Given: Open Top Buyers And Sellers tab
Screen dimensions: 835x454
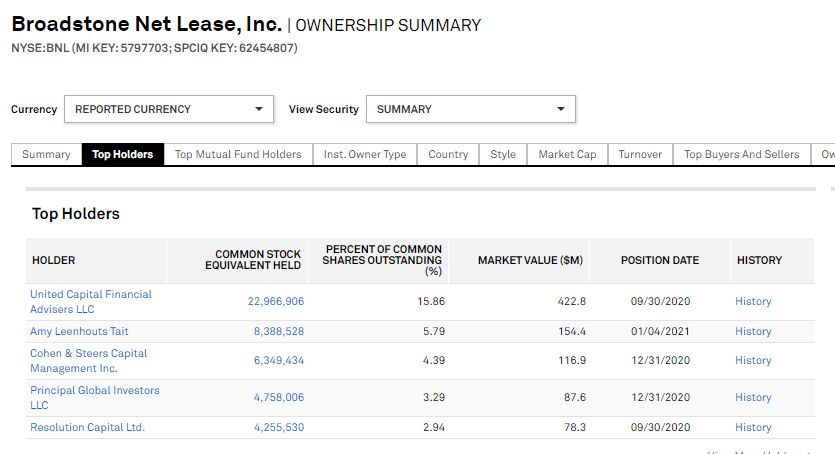Looking at the screenshot, I should click(x=741, y=154).
